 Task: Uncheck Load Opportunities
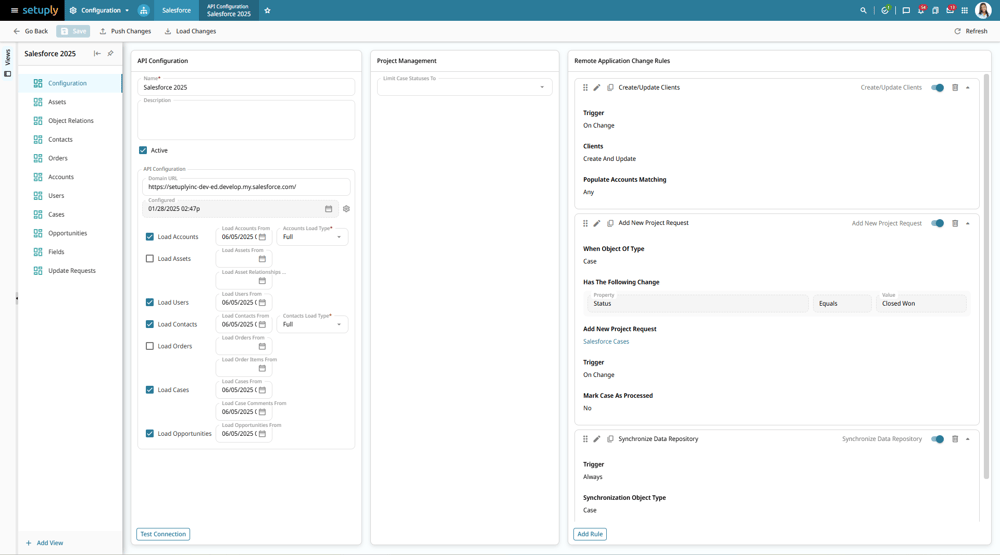pyautogui.click(x=150, y=434)
